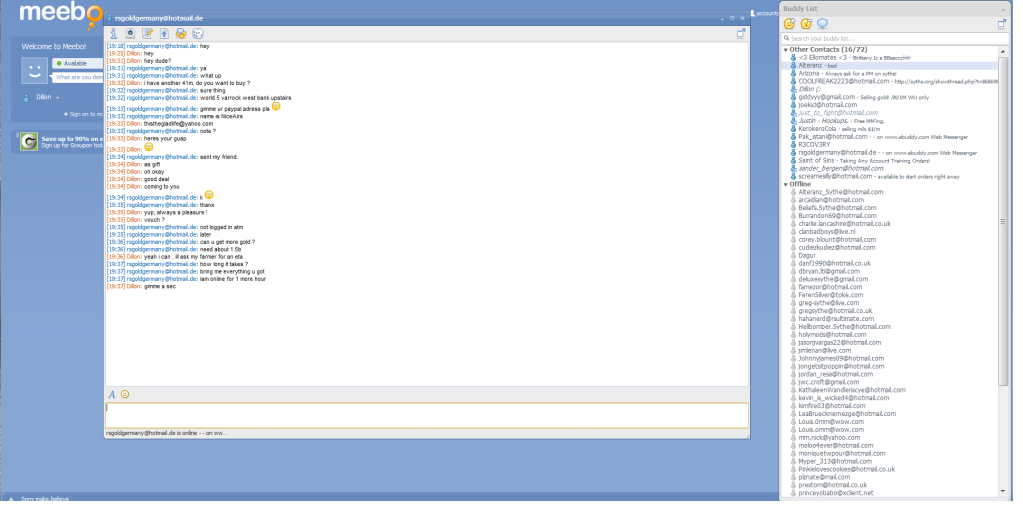This screenshot has width=1023, height=510.
Task: Collapse the Other Contacts group
Action: [786, 50]
